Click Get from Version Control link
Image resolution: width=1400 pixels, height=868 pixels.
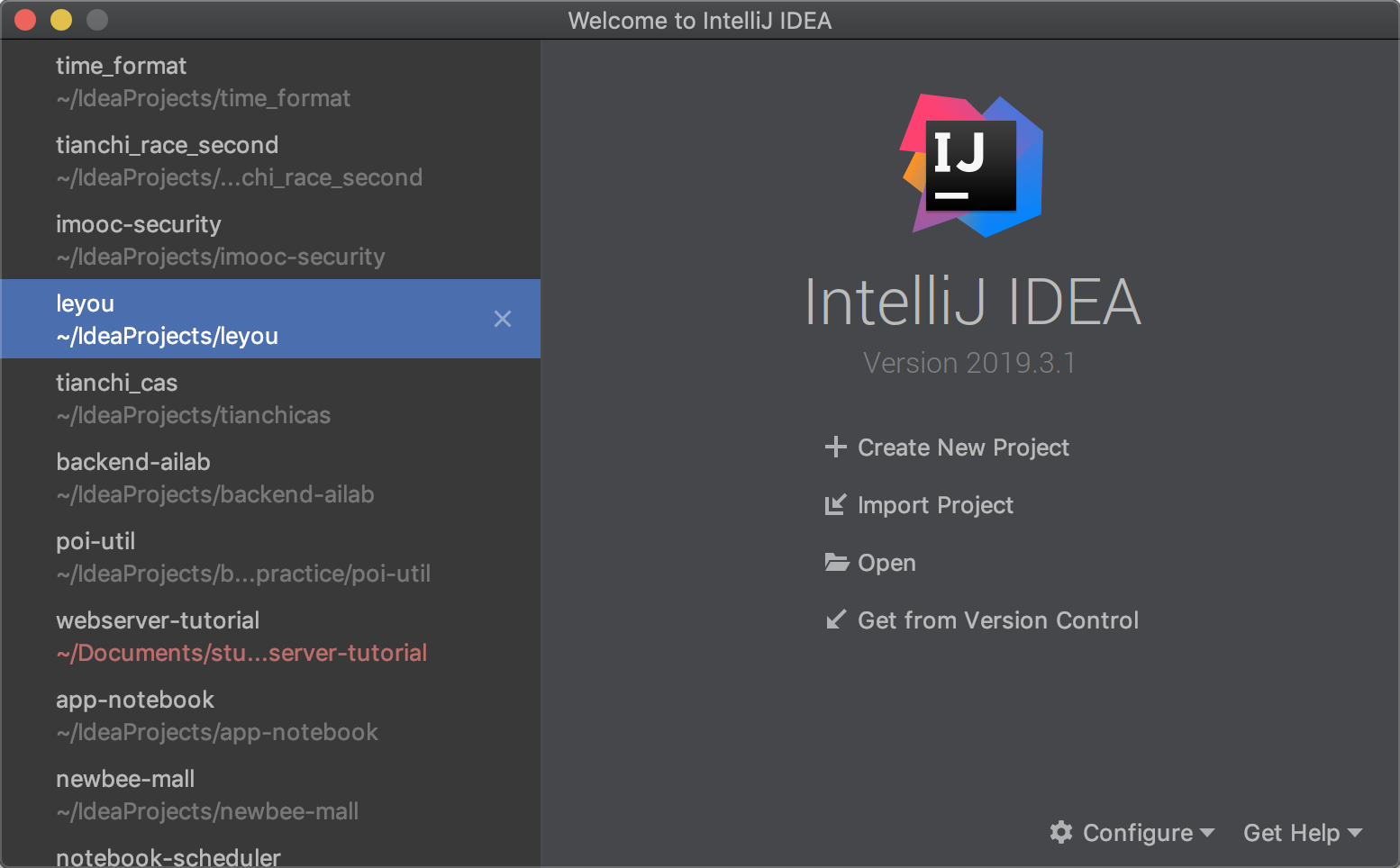997,620
